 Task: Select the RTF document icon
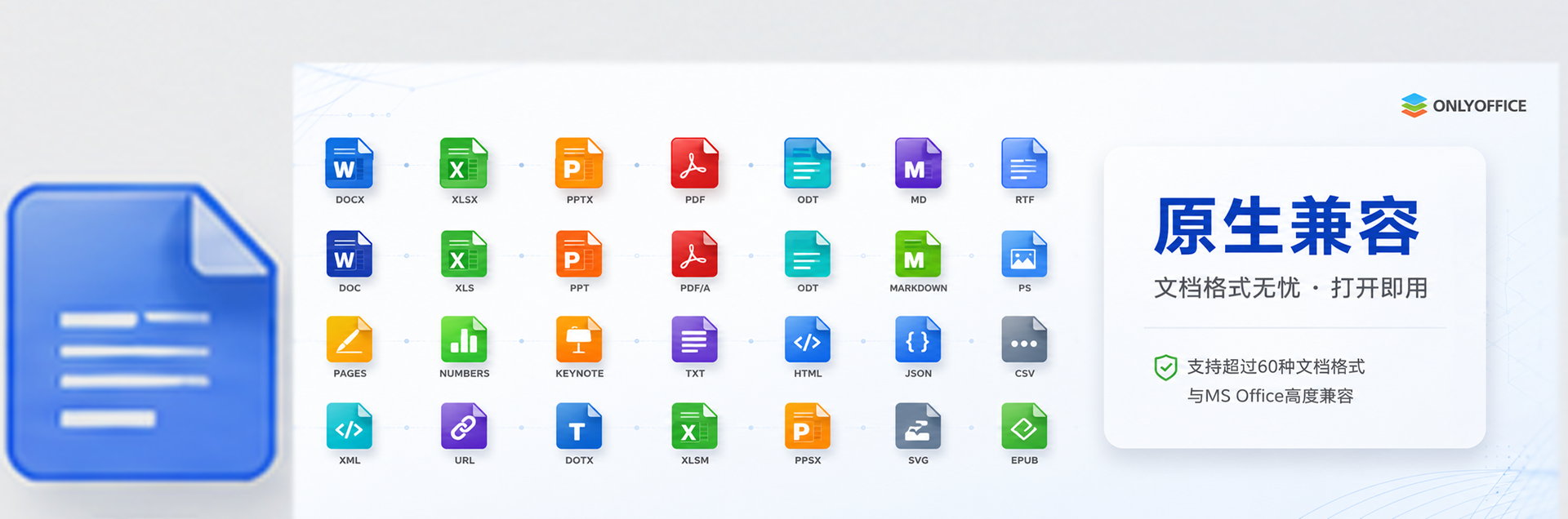1024,163
